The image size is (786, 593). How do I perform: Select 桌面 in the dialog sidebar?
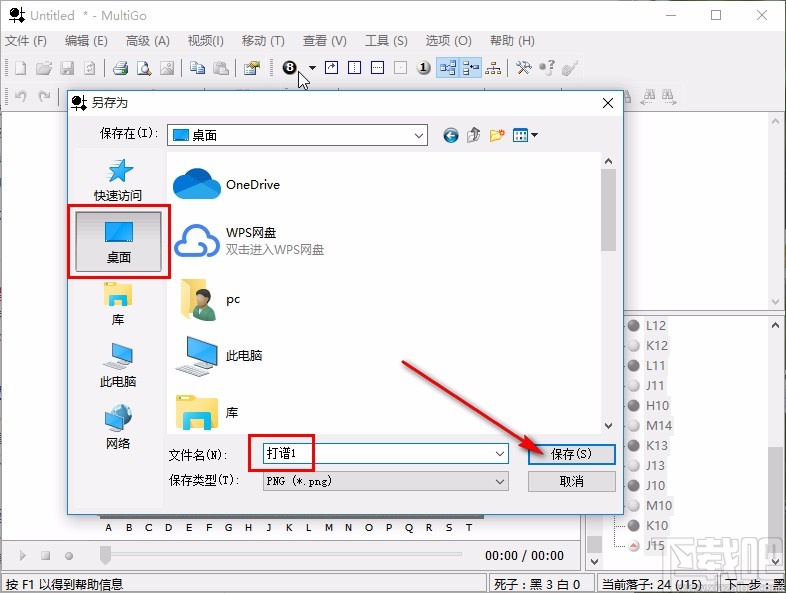coord(118,242)
